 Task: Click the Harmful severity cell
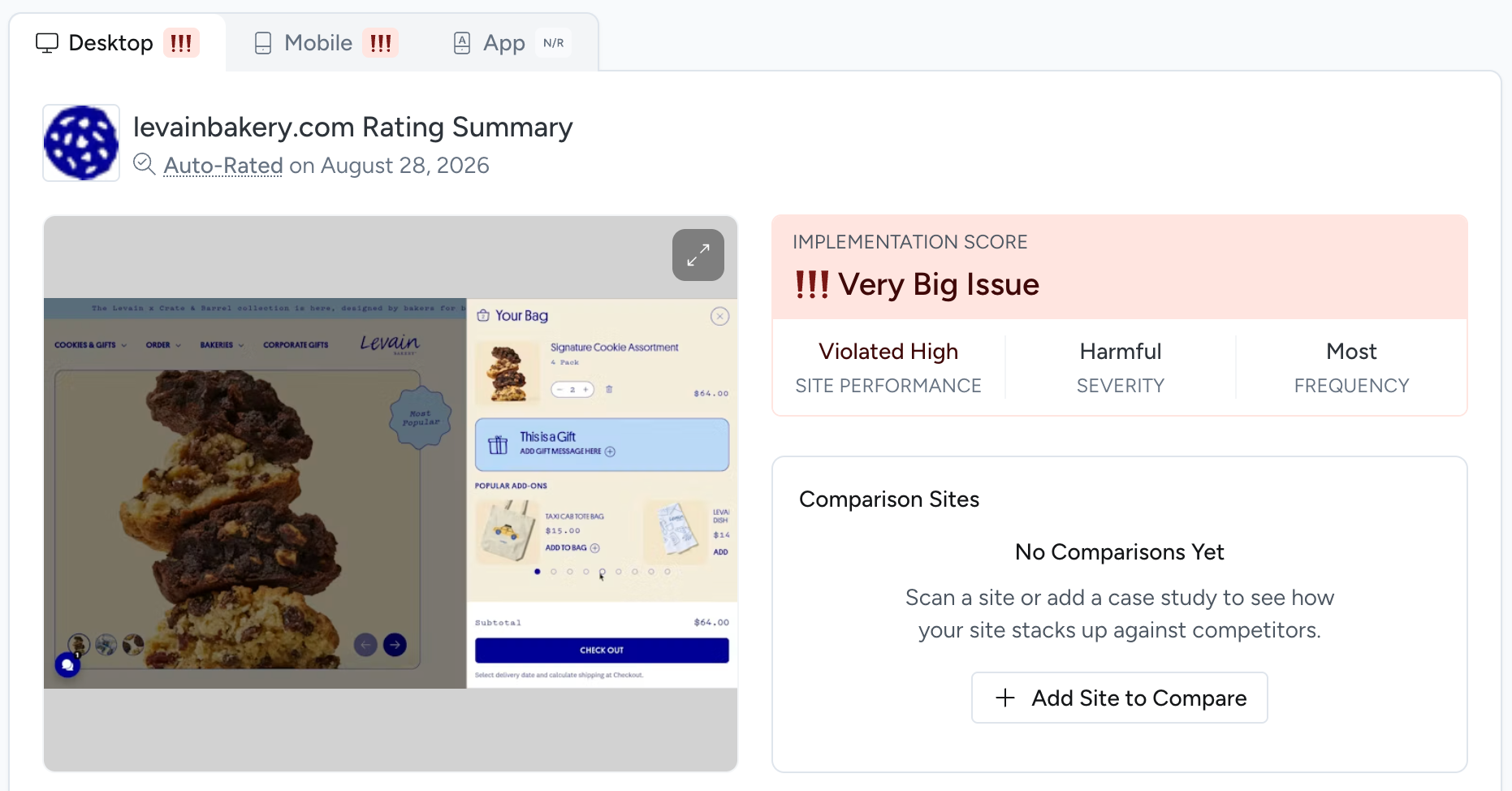click(x=1121, y=367)
